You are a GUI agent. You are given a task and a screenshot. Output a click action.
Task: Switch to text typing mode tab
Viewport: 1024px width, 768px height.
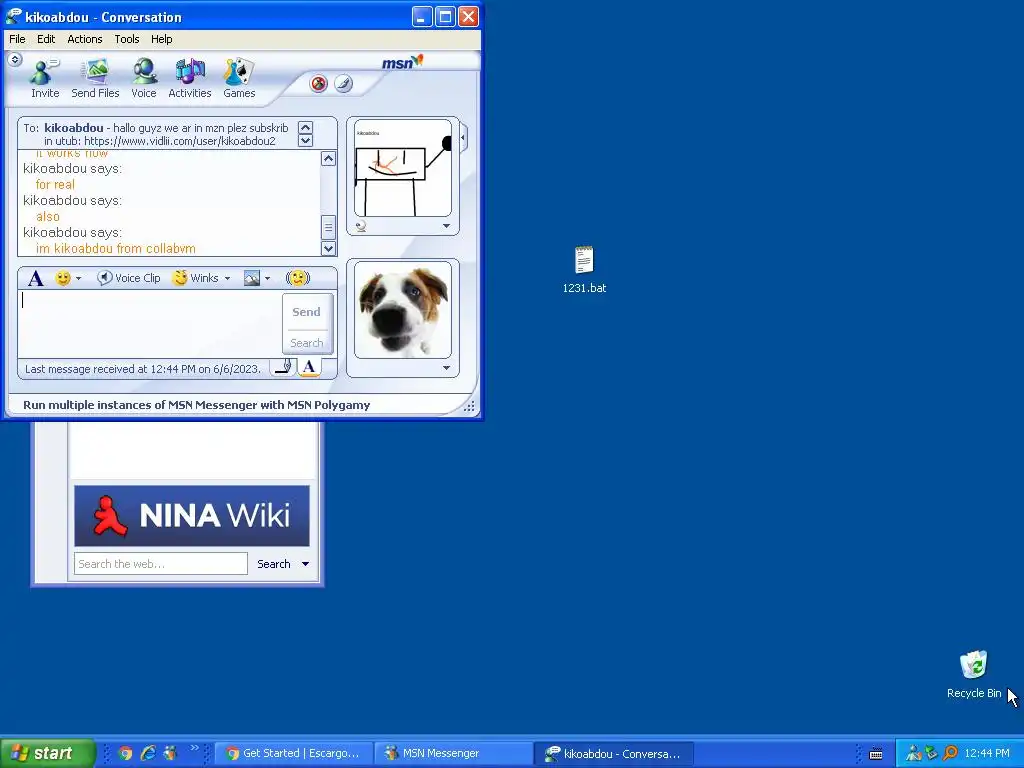click(x=310, y=368)
